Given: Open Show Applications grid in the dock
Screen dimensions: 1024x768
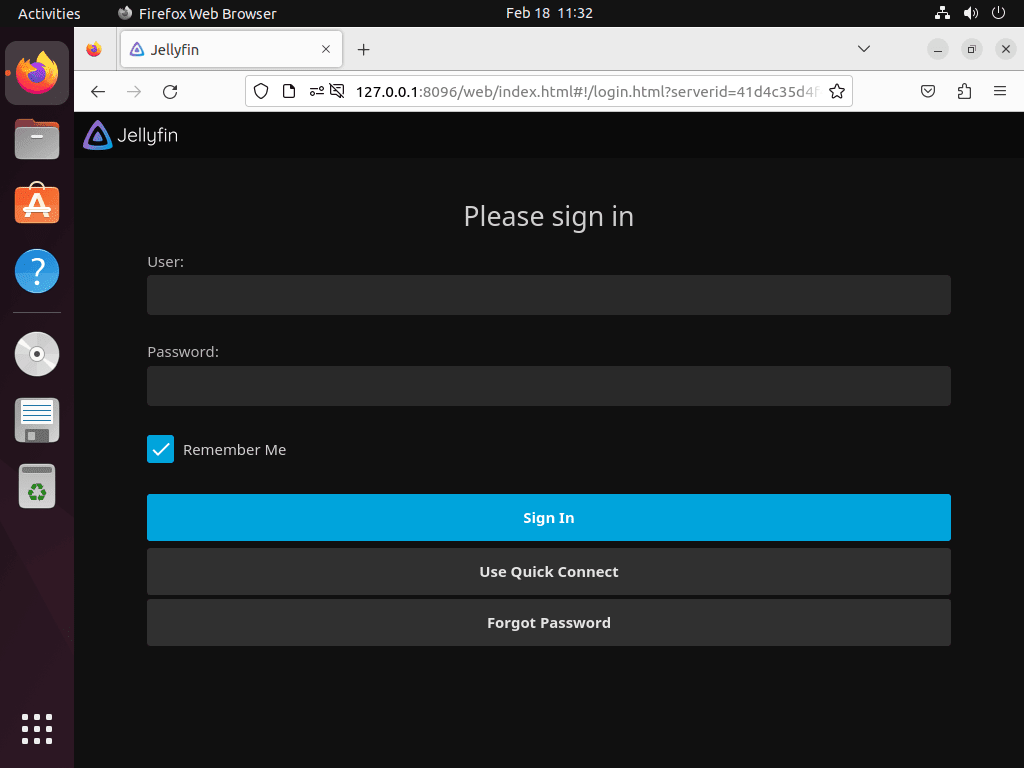Looking at the screenshot, I should [36, 728].
